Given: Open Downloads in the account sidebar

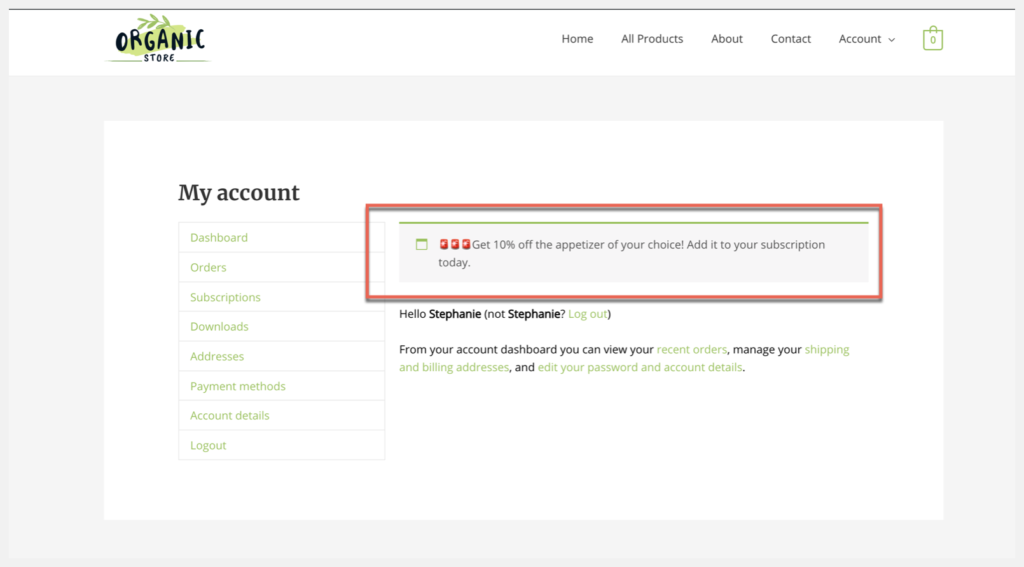Looking at the screenshot, I should coord(219,327).
